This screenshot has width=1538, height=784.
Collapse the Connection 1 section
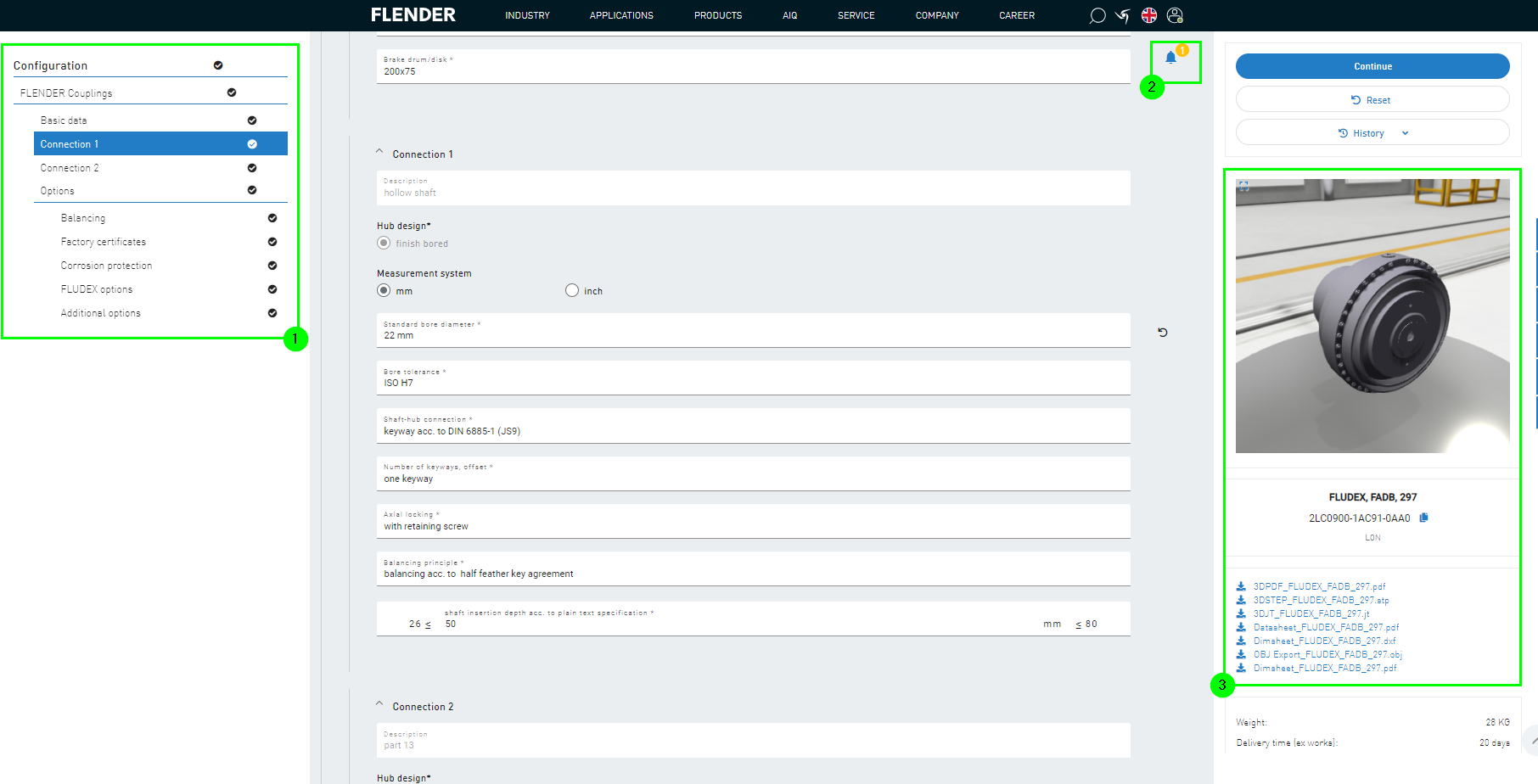coord(379,153)
